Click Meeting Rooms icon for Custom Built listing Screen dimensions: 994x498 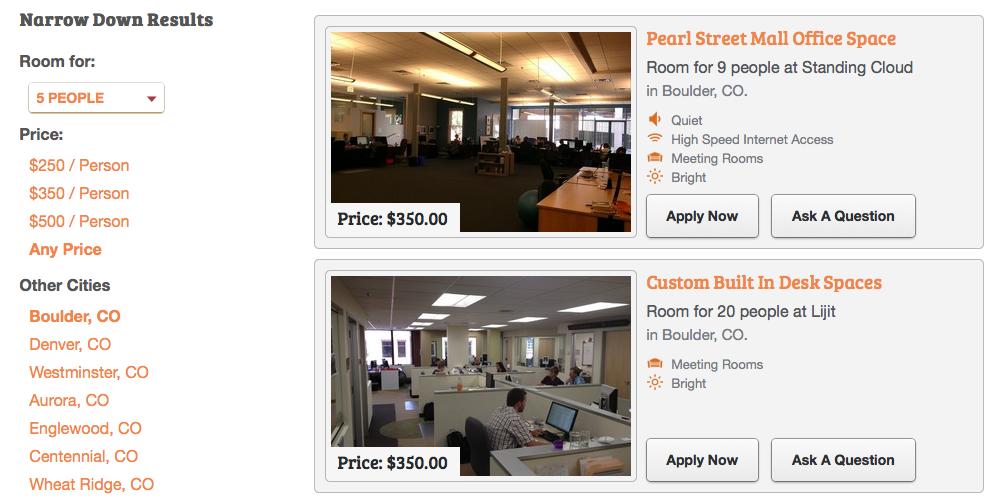point(655,364)
